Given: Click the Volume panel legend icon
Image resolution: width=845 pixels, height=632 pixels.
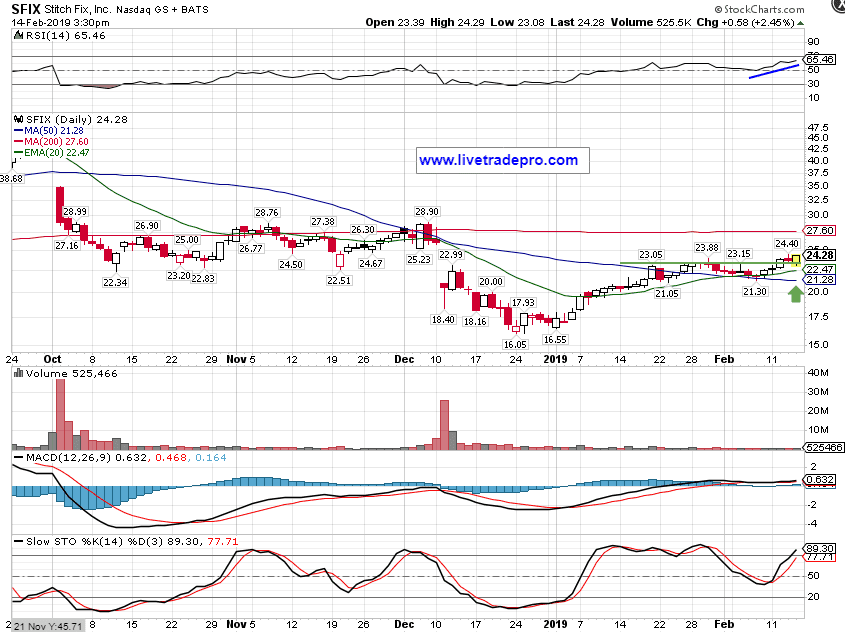Looking at the screenshot, I should [x=16, y=373].
